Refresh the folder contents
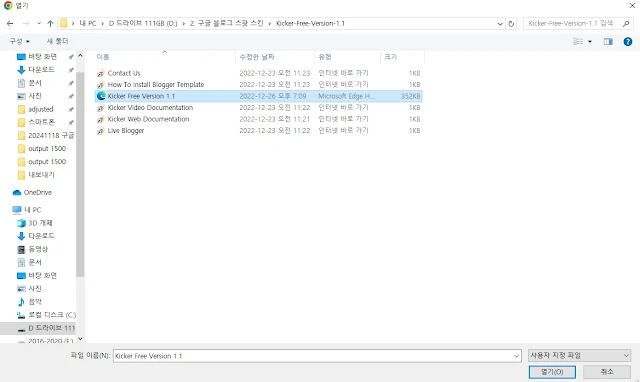640x382 pixels. click(511, 24)
